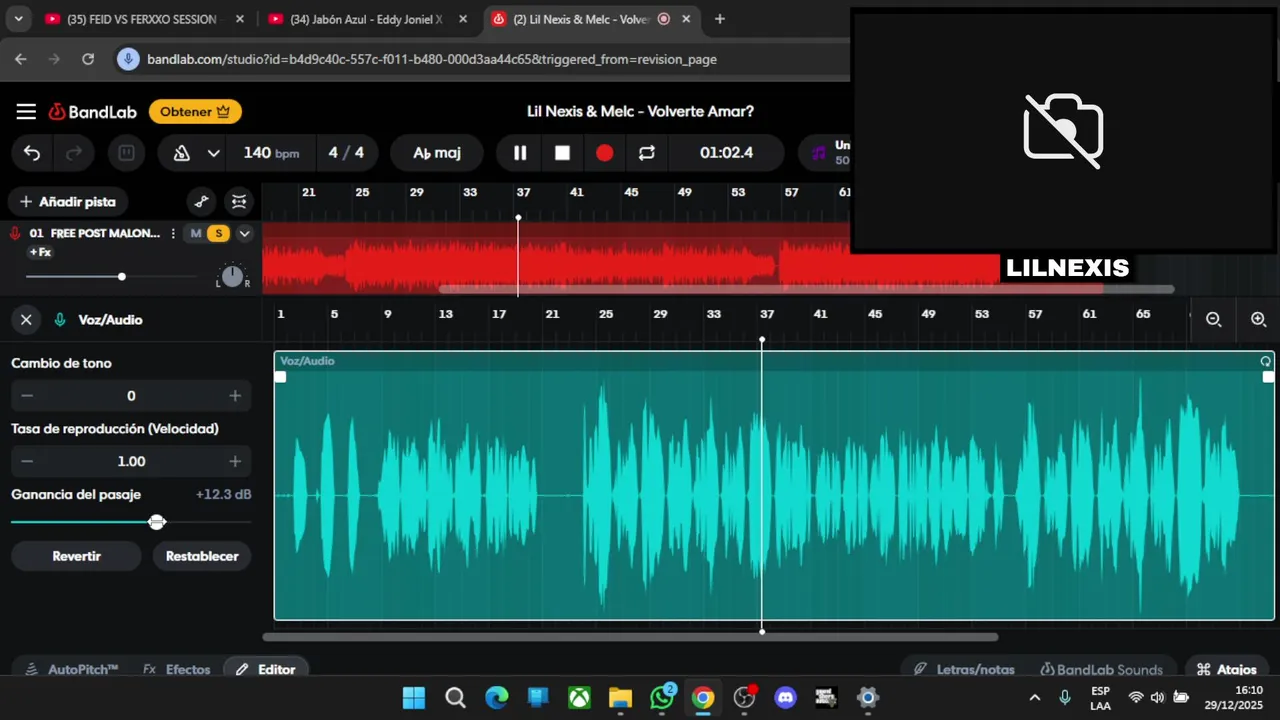Open the Efectos tab
Image resolution: width=1280 pixels, height=720 pixels.
pos(177,669)
